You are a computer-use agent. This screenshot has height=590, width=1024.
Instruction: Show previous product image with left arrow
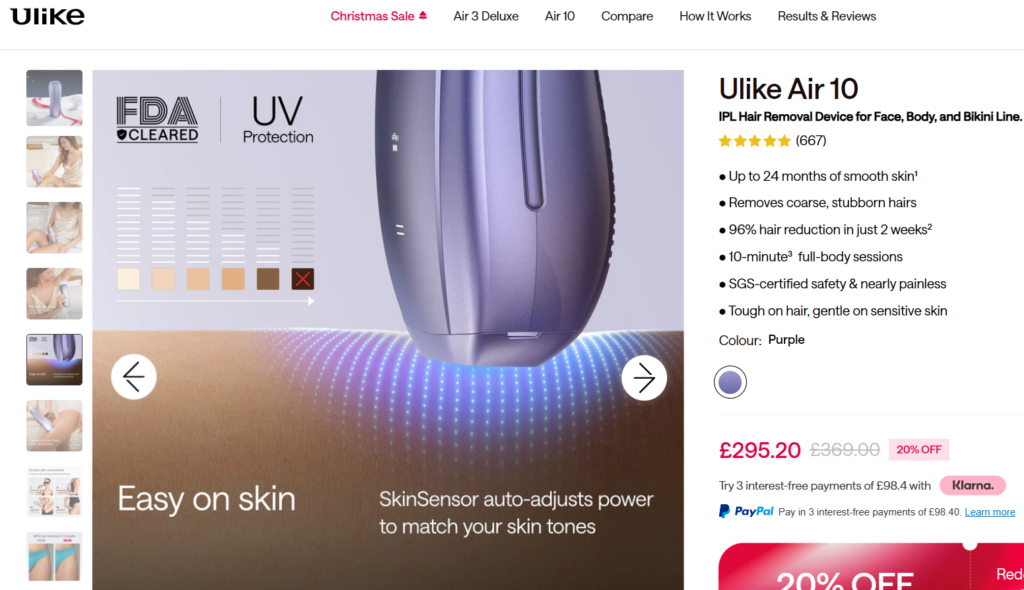(x=134, y=377)
